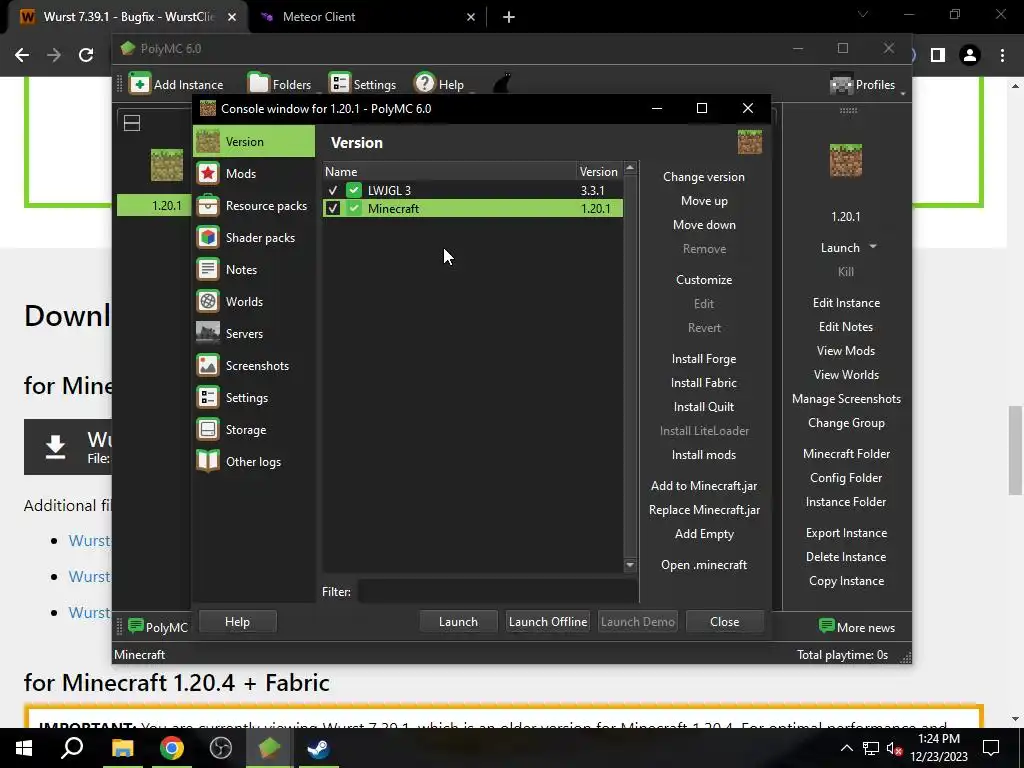The height and width of the screenshot is (768, 1024).
Task: Open the Notes page
Action: pos(254,270)
